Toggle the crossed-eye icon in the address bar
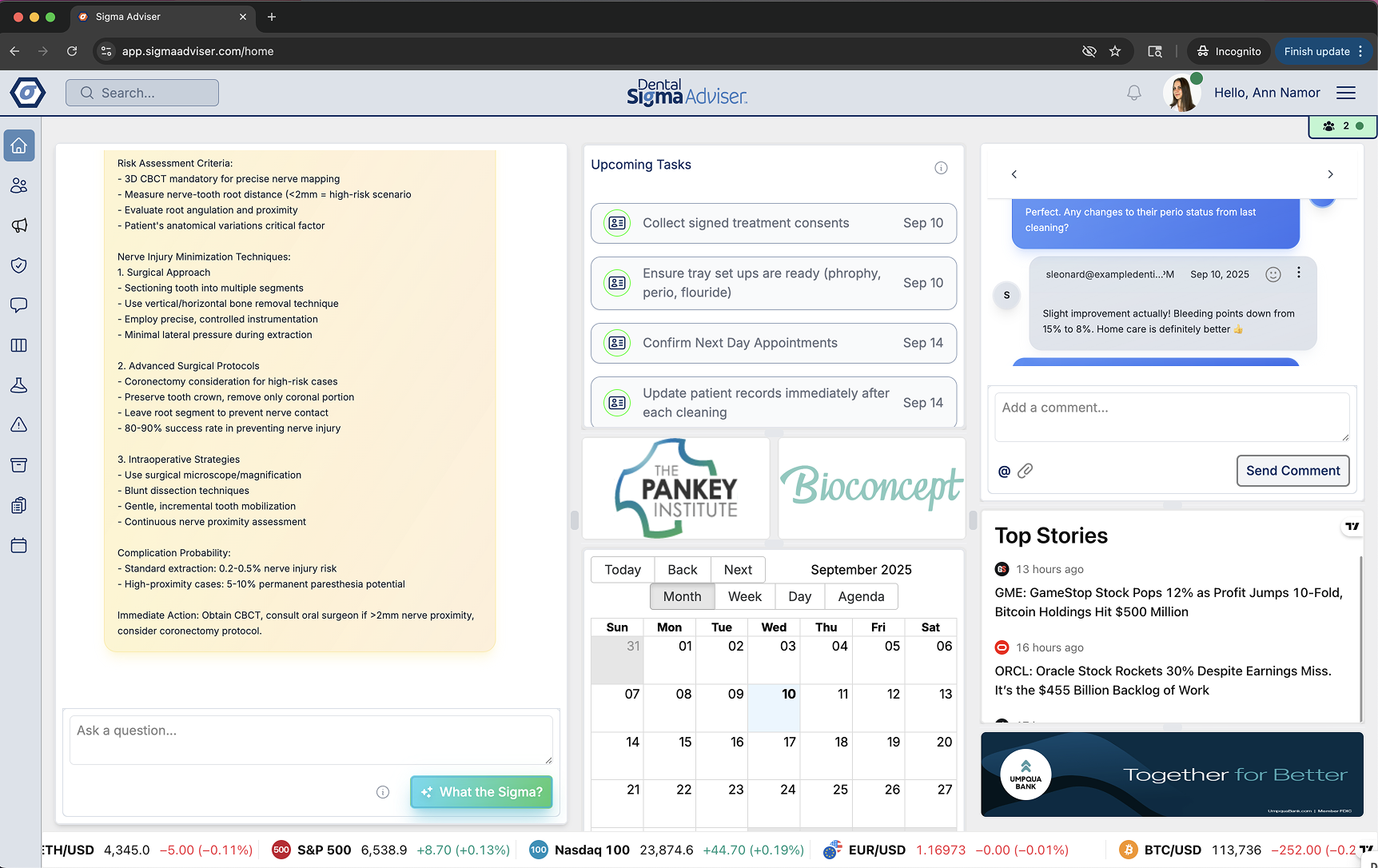The width and height of the screenshot is (1378, 868). pyautogui.click(x=1089, y=50)
